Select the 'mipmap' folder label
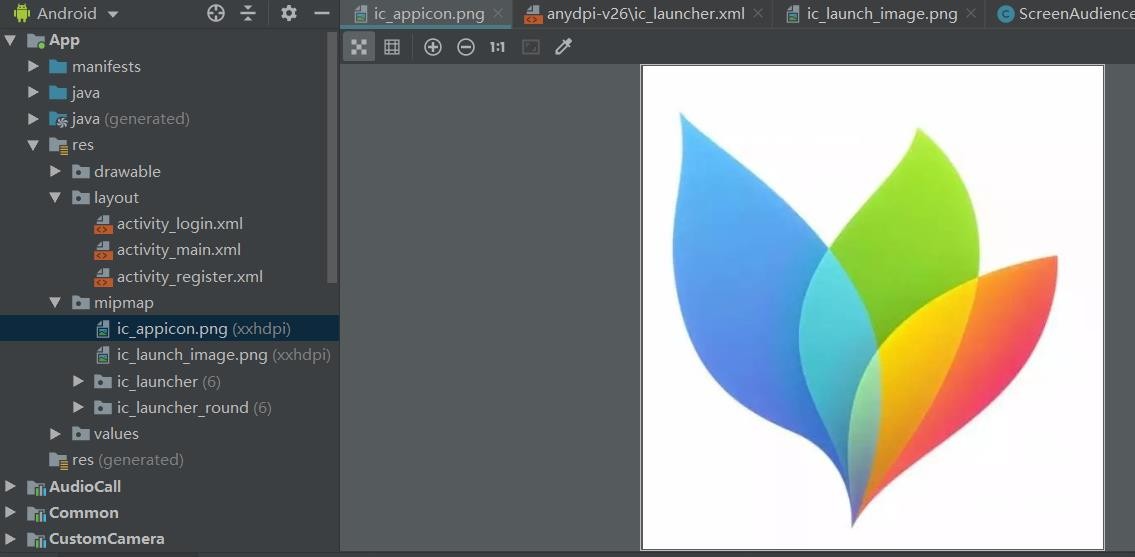The height and width of the screenshot is (557, 1135). tap(123, 302)
